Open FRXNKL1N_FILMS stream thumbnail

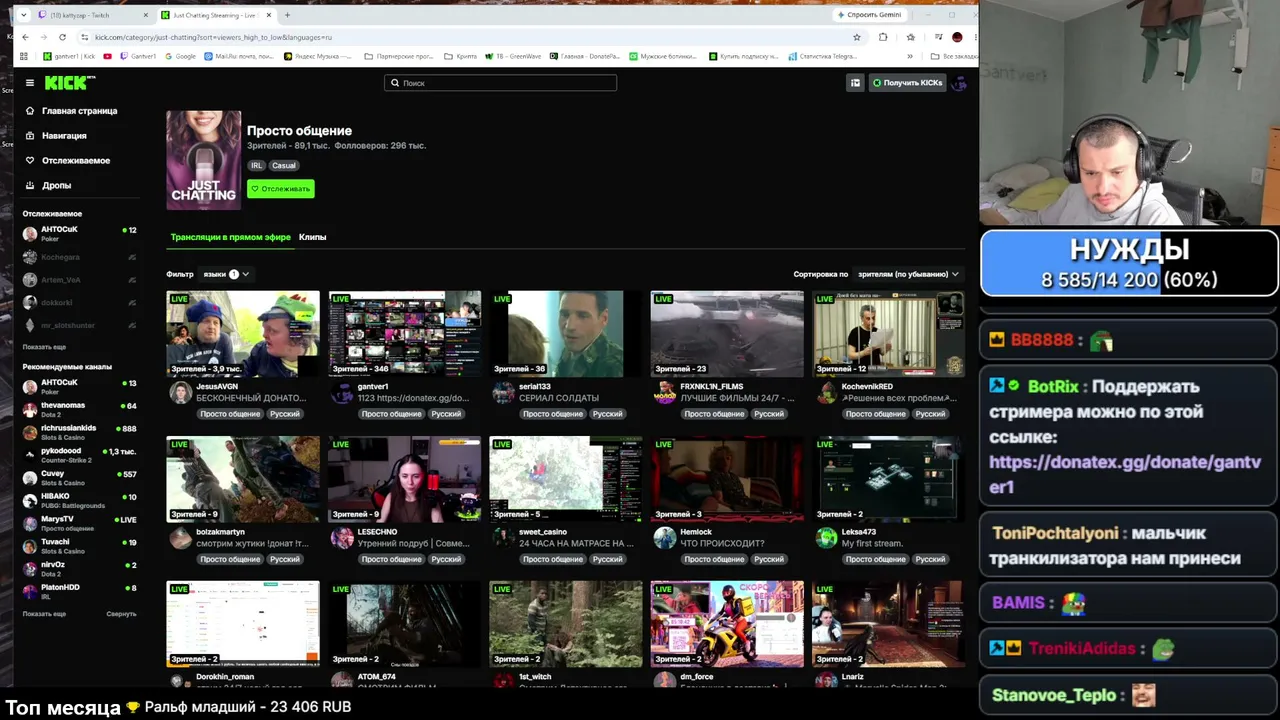pos(727,334)
